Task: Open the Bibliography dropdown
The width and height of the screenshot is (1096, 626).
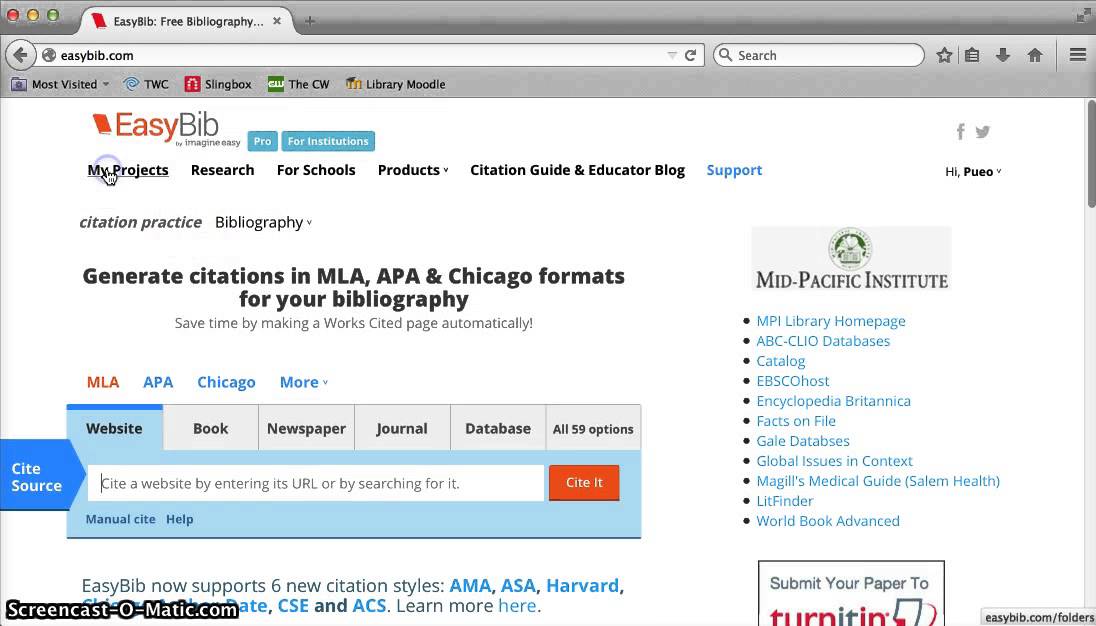Action: point(264,223)
